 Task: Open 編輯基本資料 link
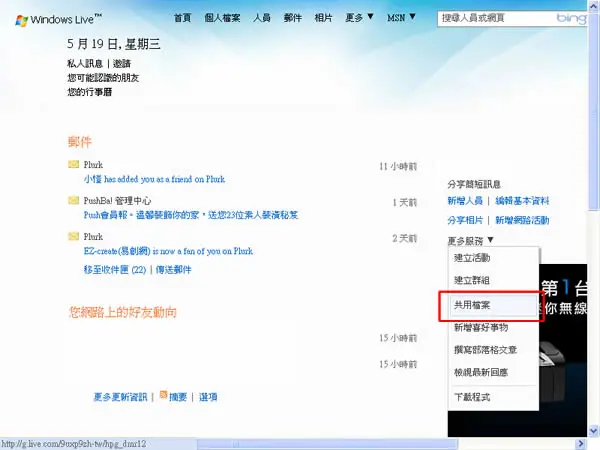pos(522,201)
